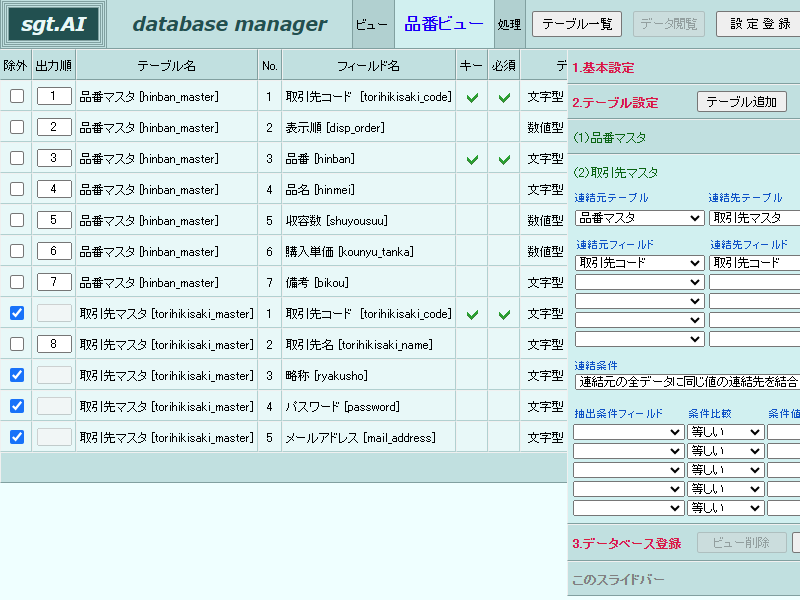
Task: Open the first 条件比較 dropdown showing 等しい
Action: (725, 432)
